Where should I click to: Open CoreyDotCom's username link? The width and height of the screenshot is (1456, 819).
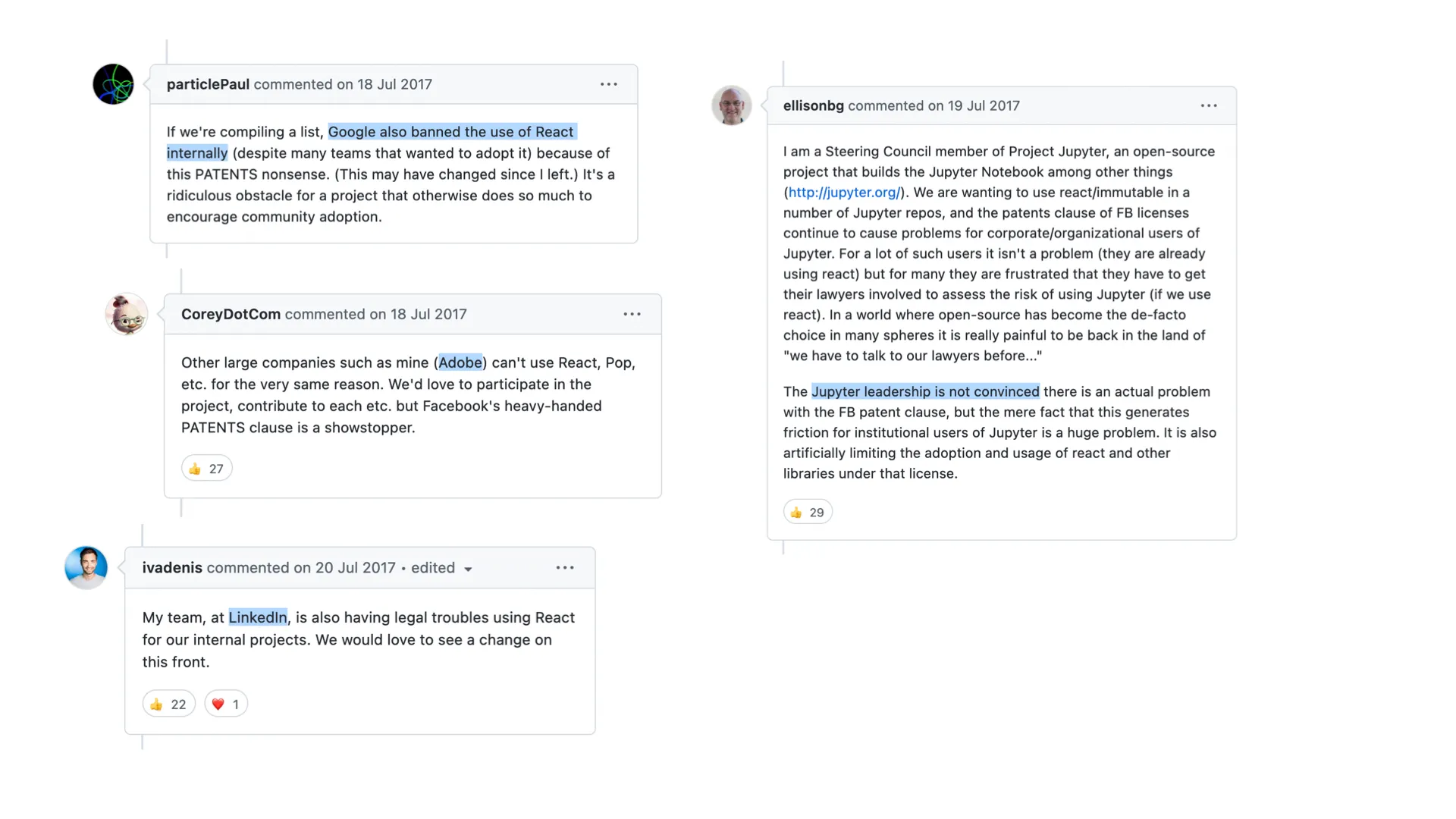click(231, 314)
